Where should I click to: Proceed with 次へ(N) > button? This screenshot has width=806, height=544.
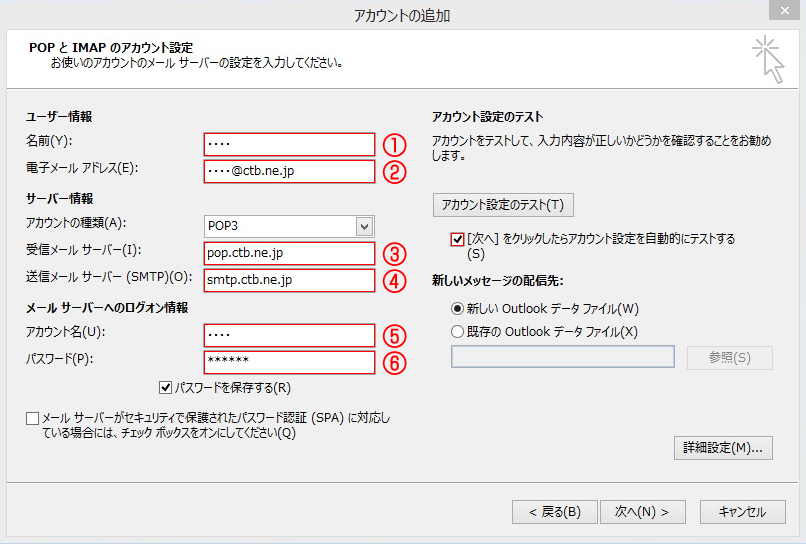(643, 512)
